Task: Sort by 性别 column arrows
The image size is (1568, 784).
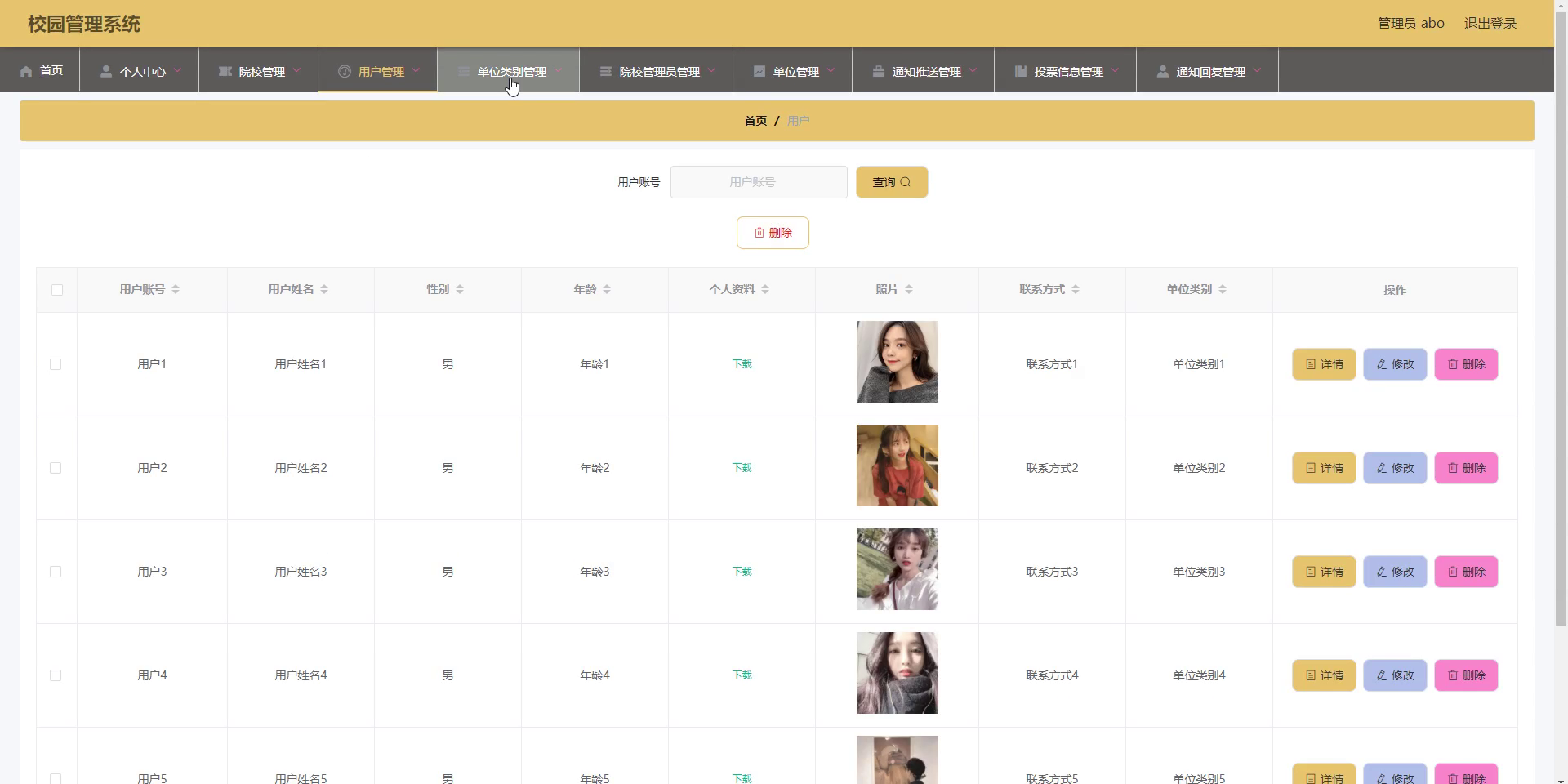Action: pos(460,289)
